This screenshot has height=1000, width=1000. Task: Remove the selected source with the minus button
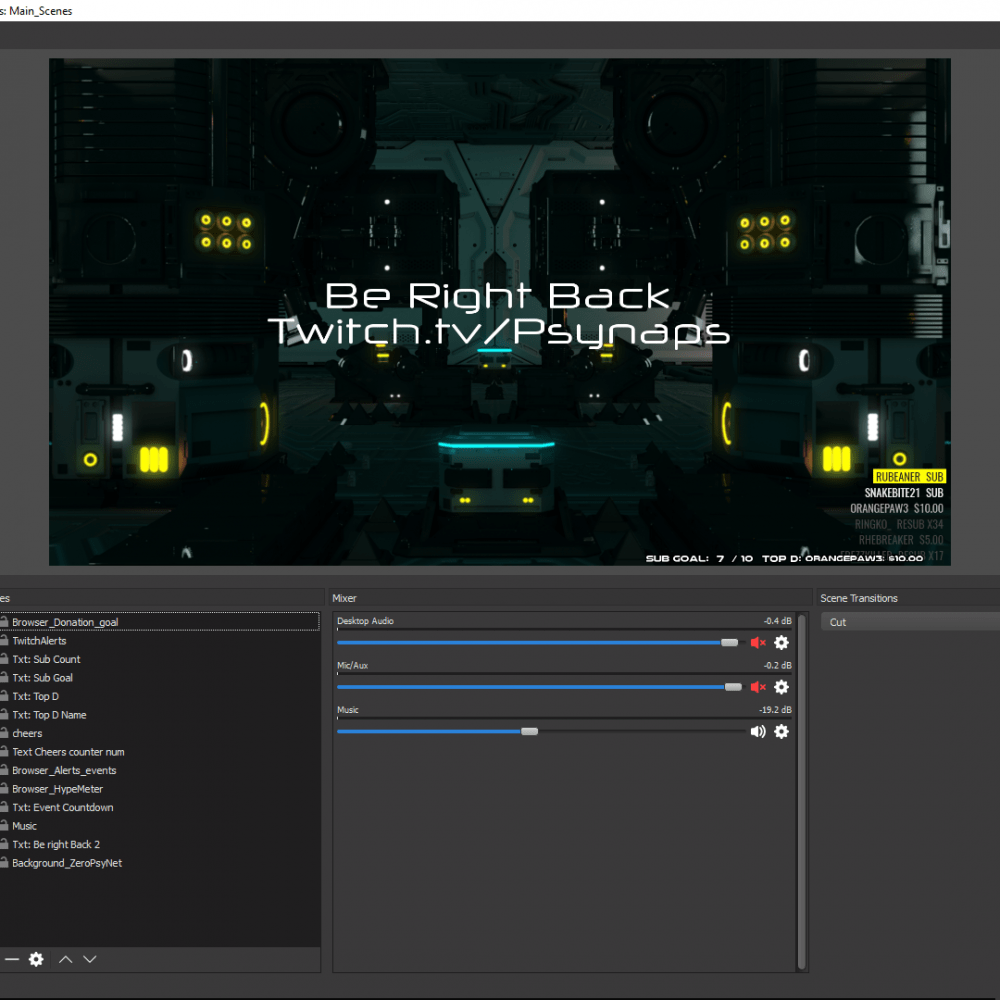(x=12, y=959)
